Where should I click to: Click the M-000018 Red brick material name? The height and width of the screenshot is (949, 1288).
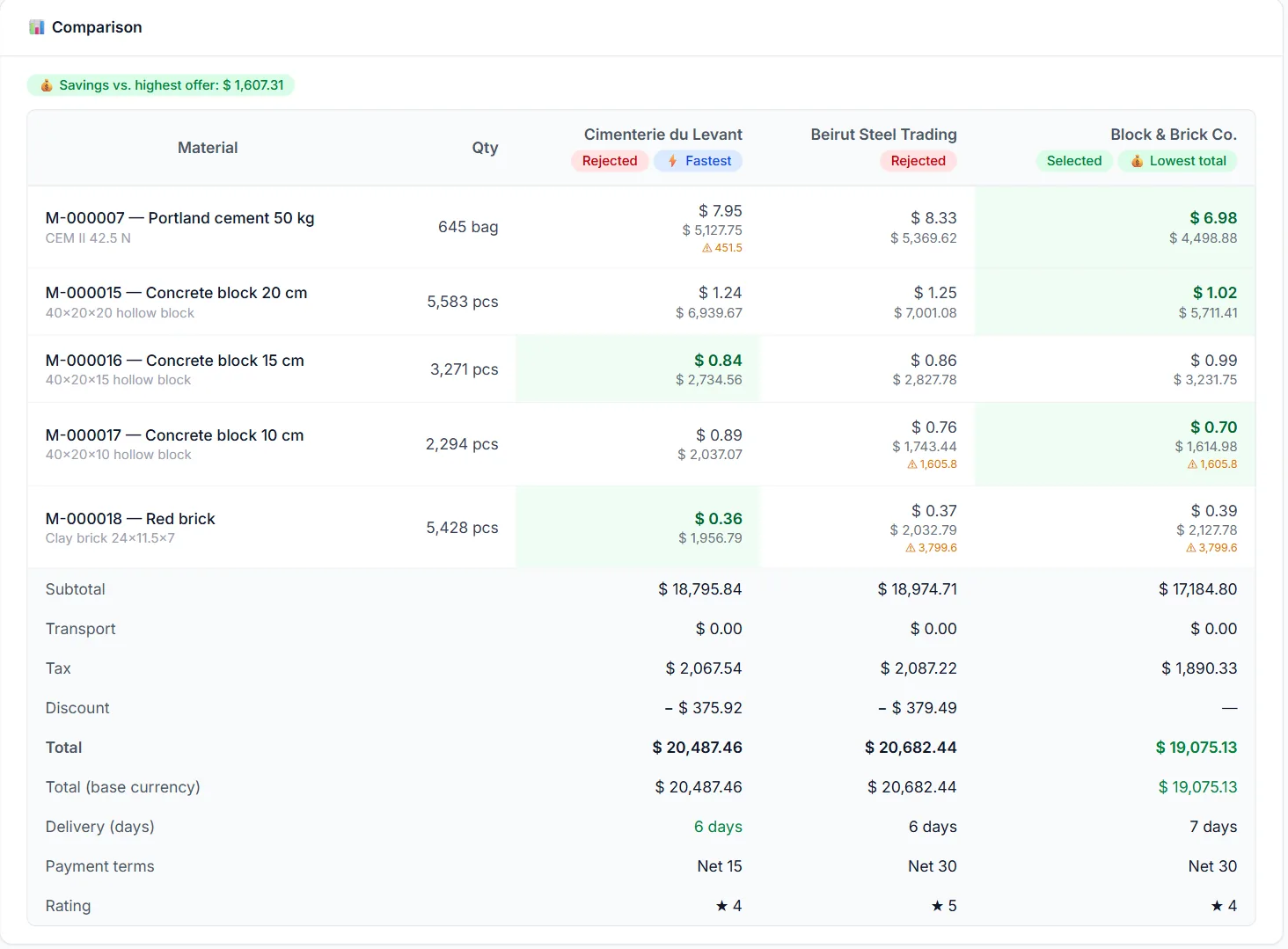pyautogui.click(x=130, y=519)
